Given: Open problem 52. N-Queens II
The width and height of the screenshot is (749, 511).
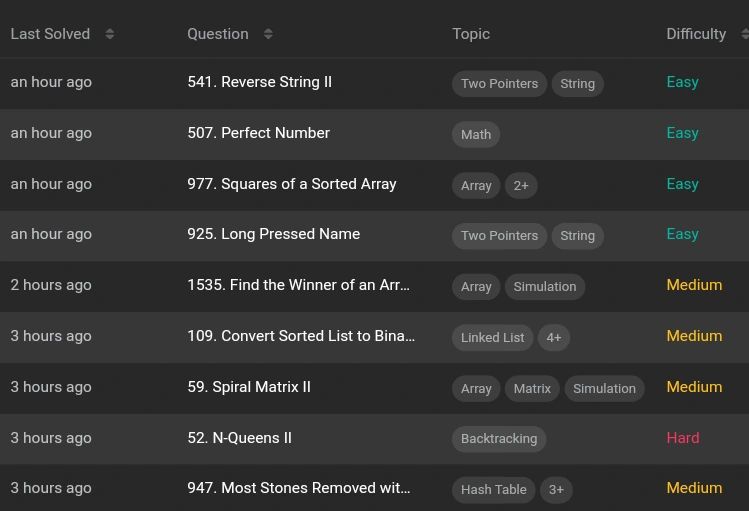Looking at the screenshot, I should pos(239,438).
